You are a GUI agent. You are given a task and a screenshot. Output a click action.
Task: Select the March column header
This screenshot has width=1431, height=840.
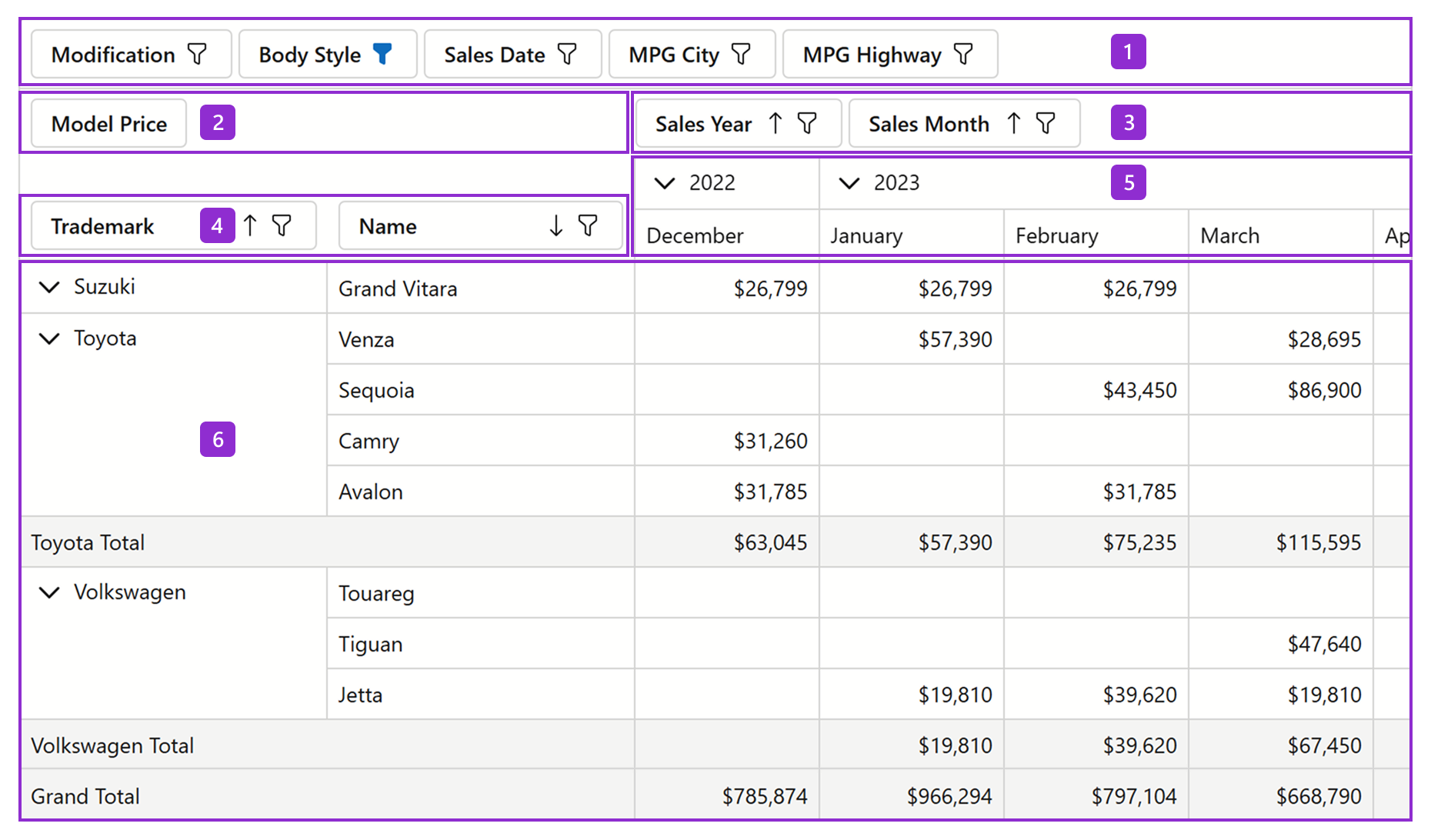[x=1281, y=235]
